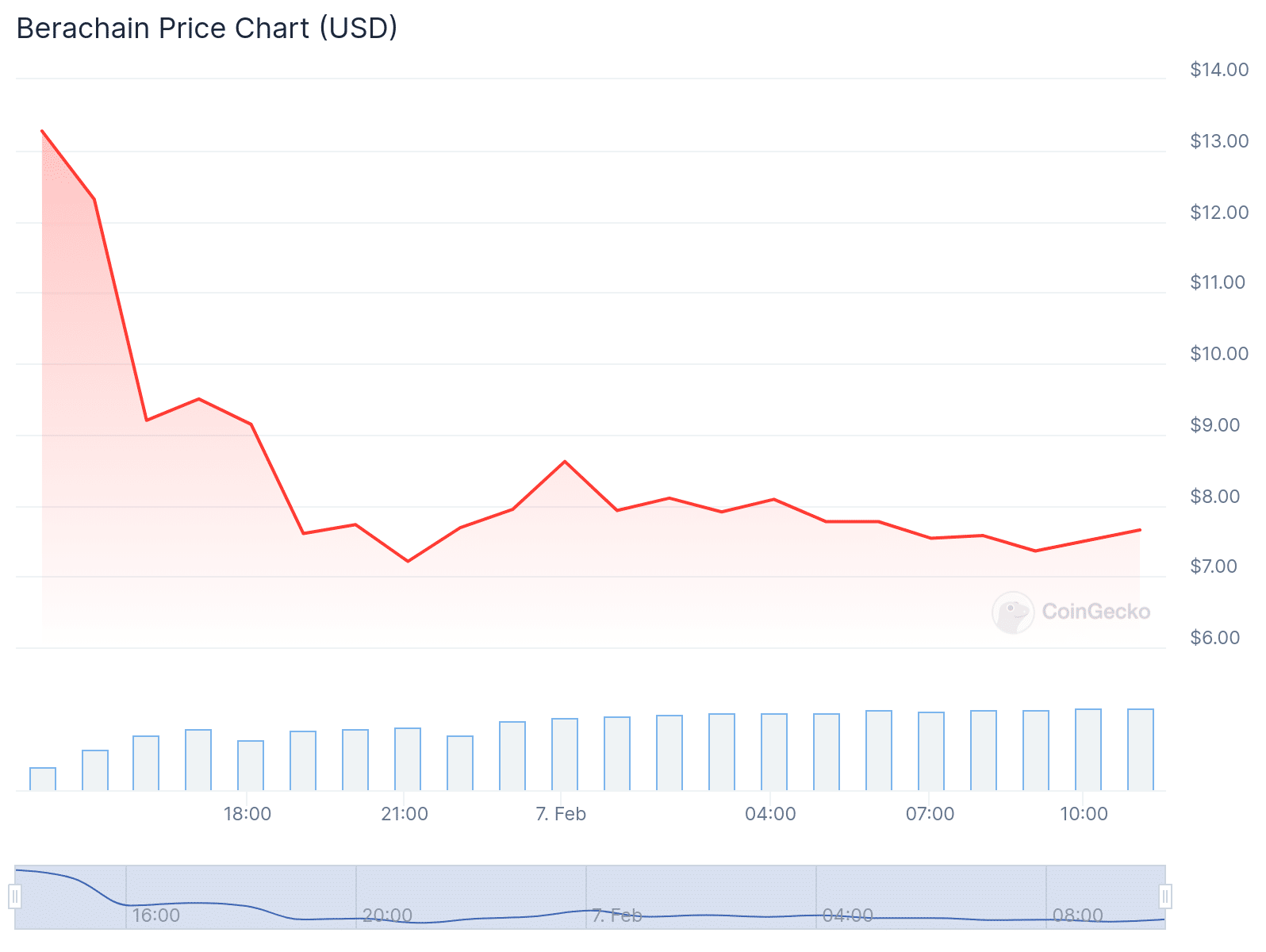This screenshot has width=1266, height=952.
Task: Click the right range navigator handle
Action: [x=1164, y=896]
